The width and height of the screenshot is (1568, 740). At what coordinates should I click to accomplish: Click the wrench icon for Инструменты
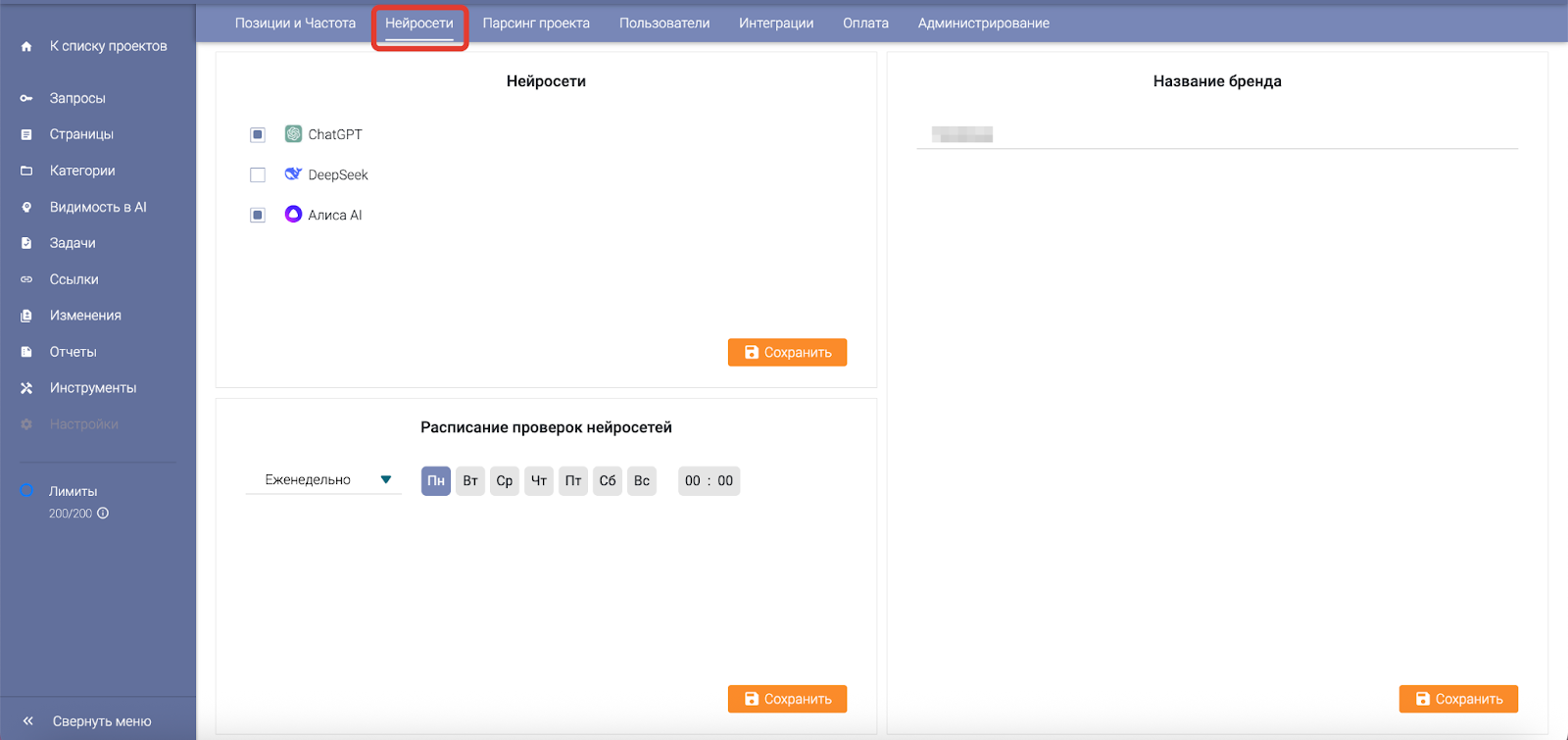[x=26, y=388]
